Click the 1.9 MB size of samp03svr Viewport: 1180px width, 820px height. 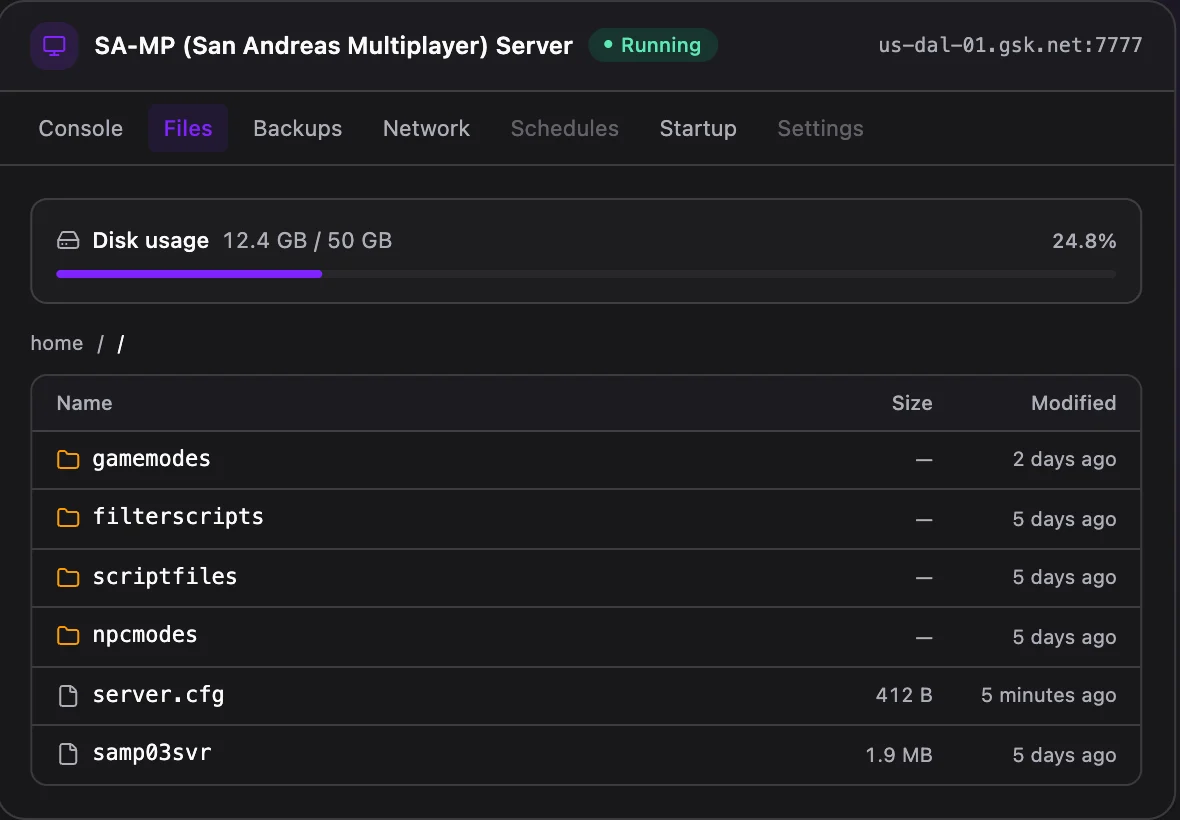click(899, 755)
